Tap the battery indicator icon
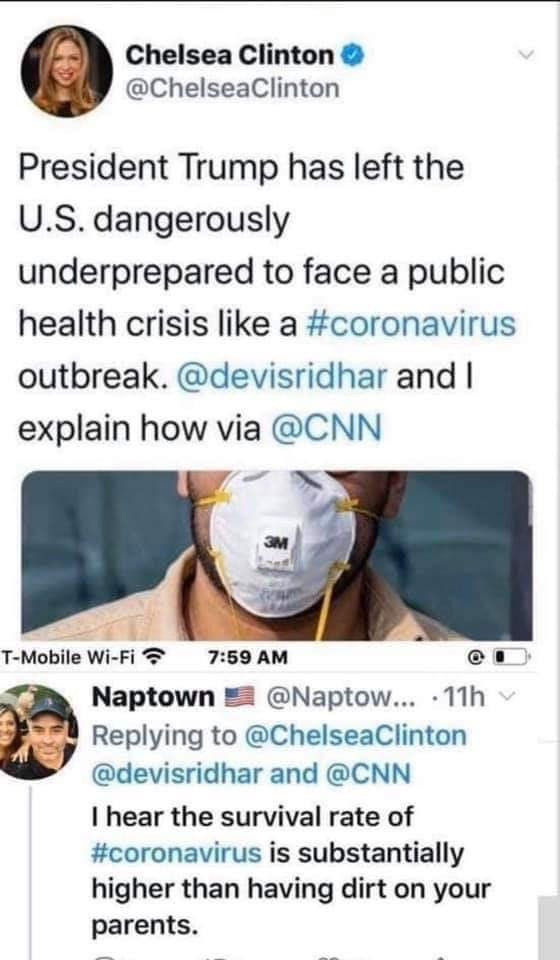Image resolution: width=560 pixels, height=960 pixels. tap(511, 658)
